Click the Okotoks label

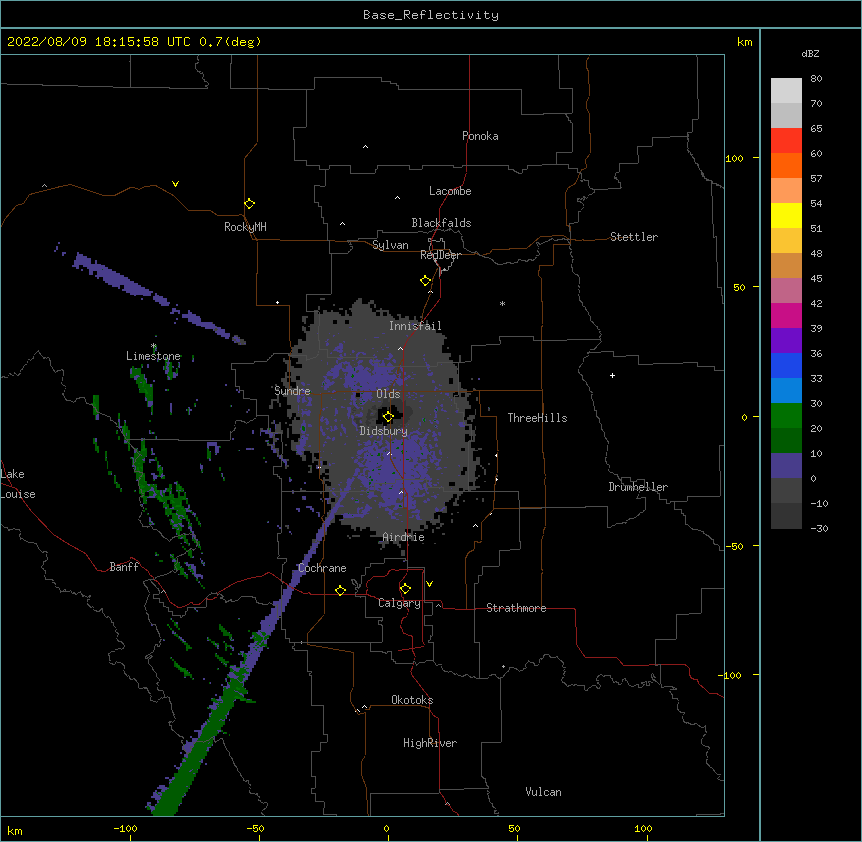point(412,700)
